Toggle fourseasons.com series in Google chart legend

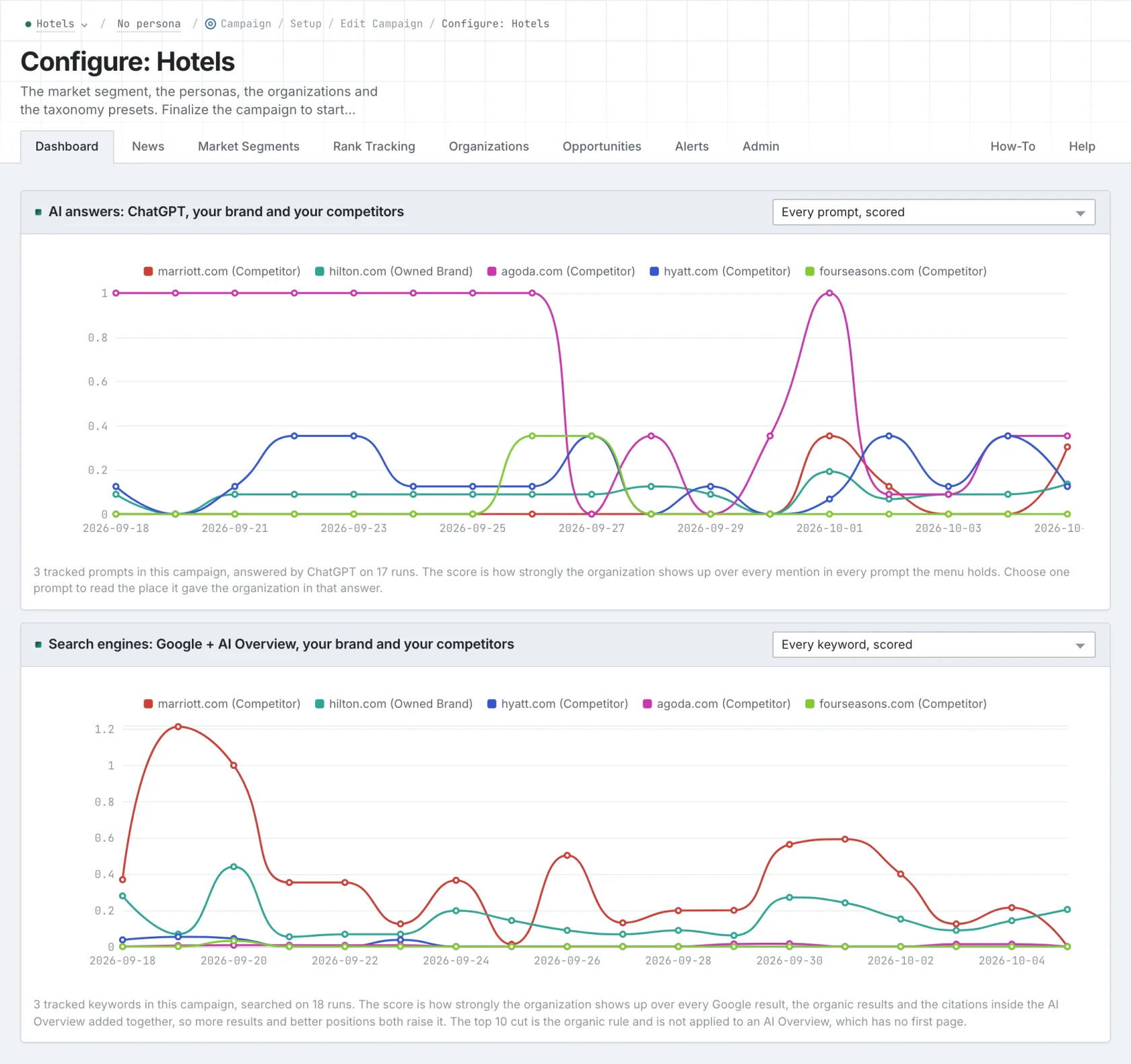point(896,704)
